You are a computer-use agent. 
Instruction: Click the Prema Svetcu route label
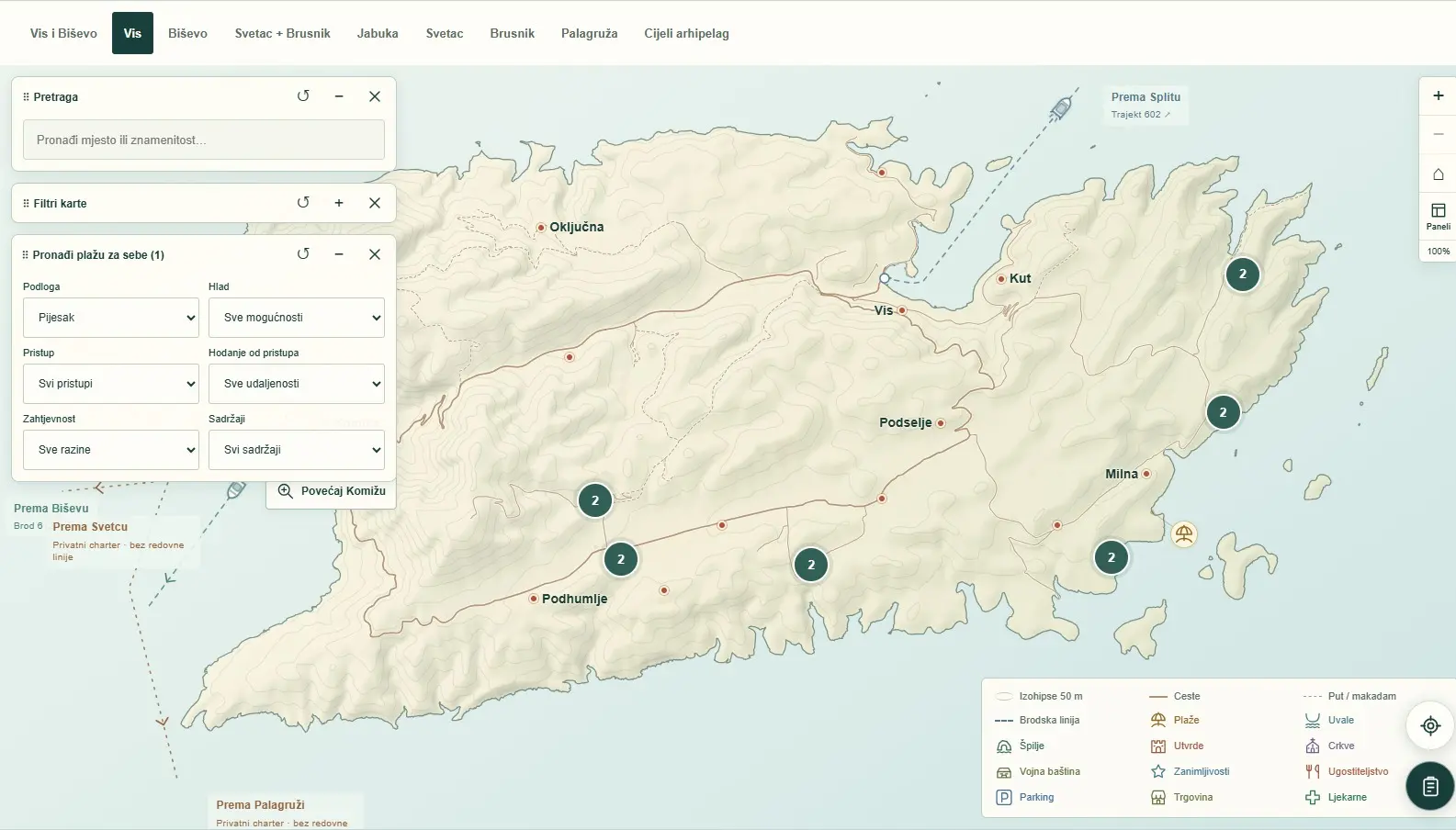(x=90, y=527)
